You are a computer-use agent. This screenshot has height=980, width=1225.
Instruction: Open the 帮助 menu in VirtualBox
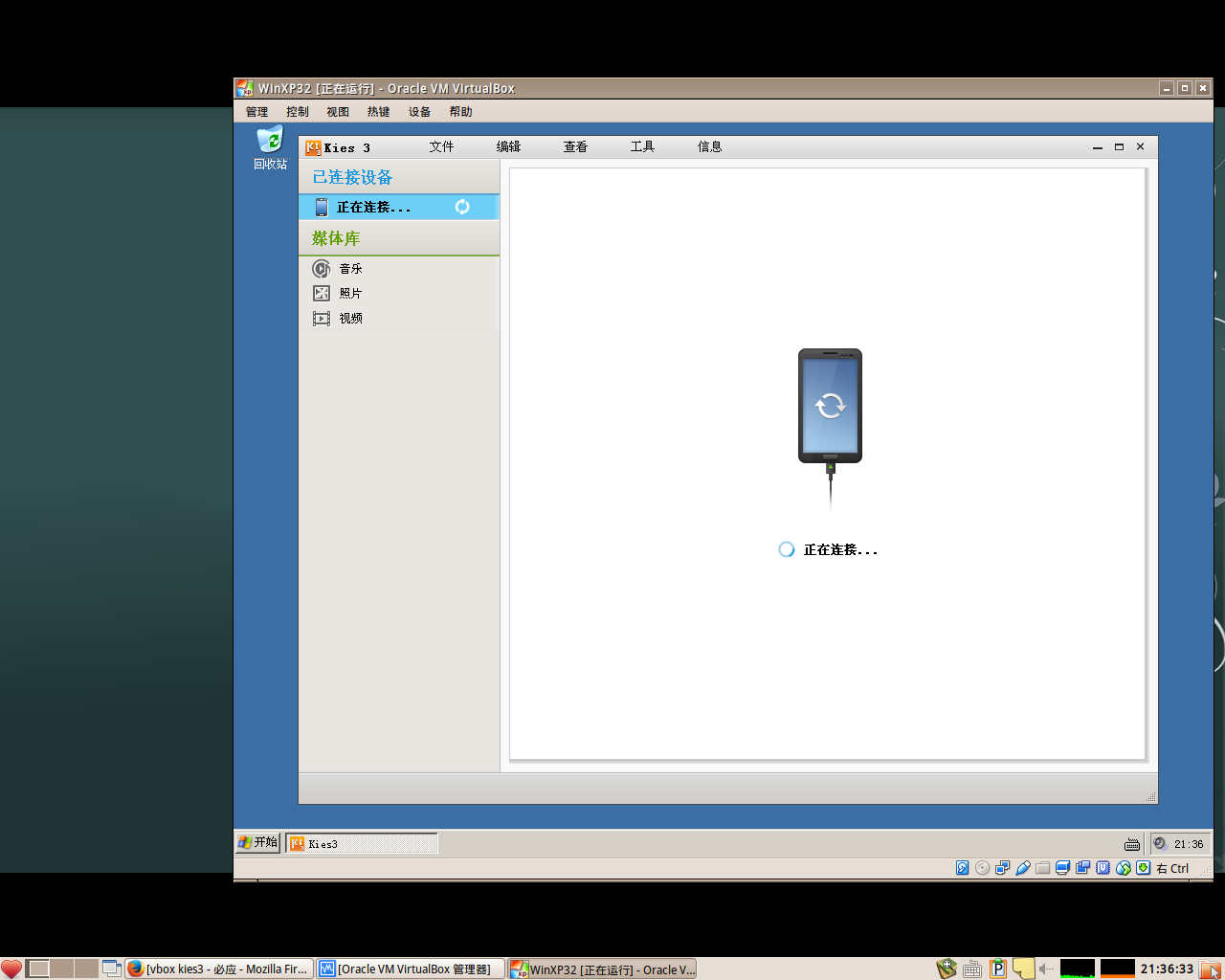pos(460,112)
